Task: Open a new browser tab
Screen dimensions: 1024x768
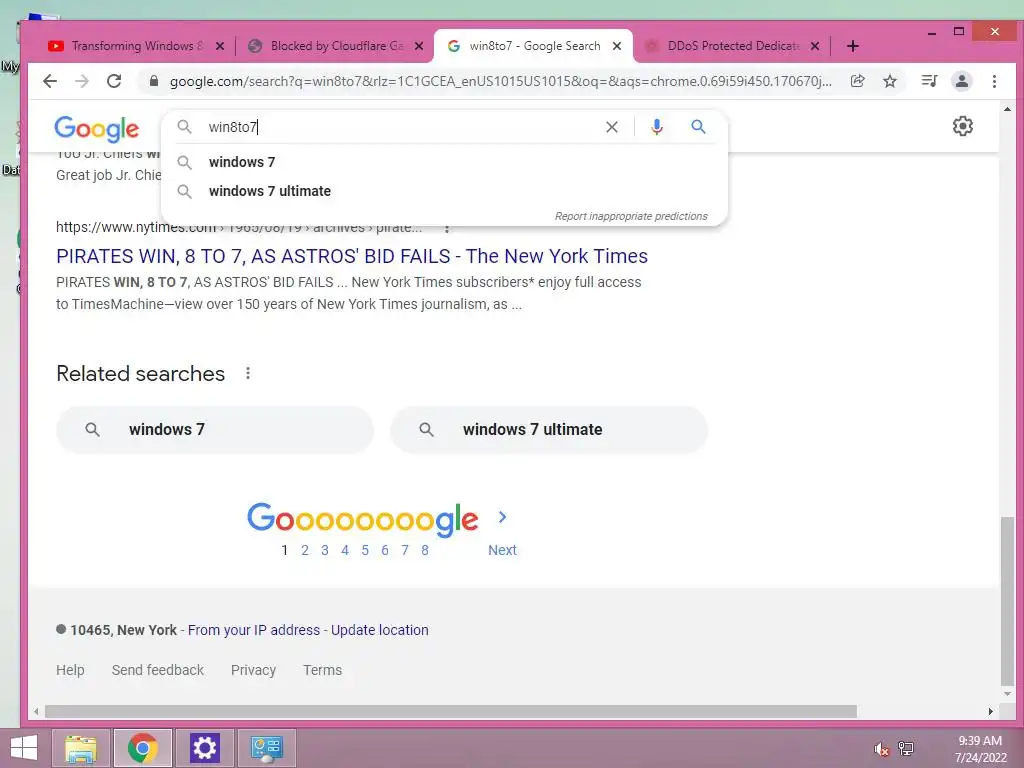Action: point(852,46)
